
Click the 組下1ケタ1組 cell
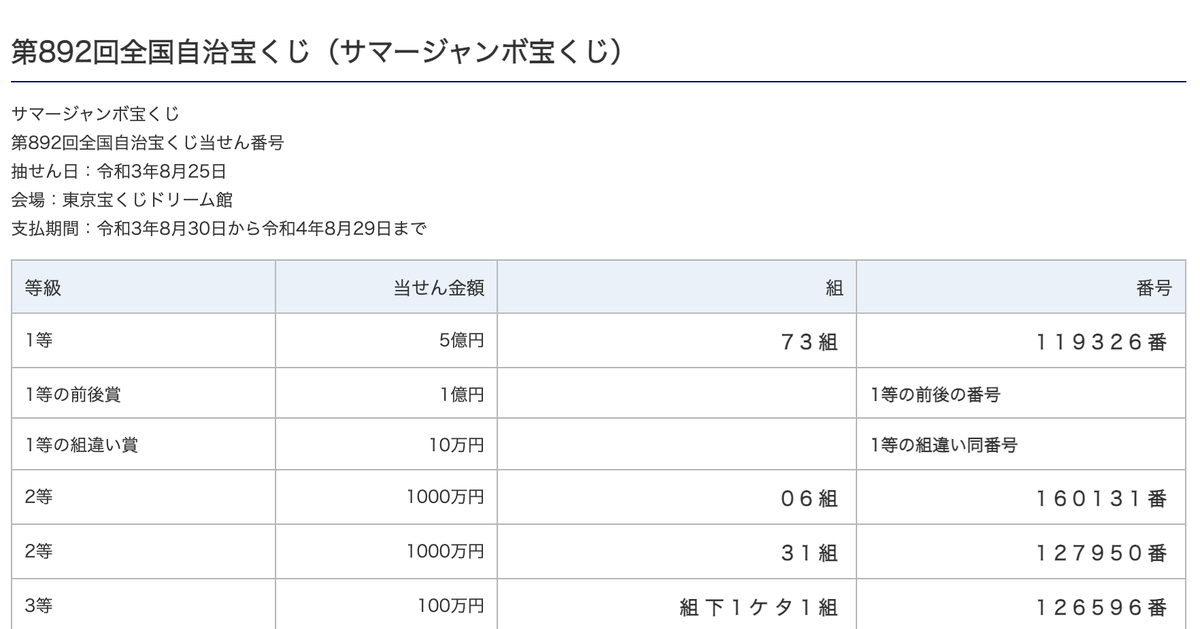click(758, 607)
